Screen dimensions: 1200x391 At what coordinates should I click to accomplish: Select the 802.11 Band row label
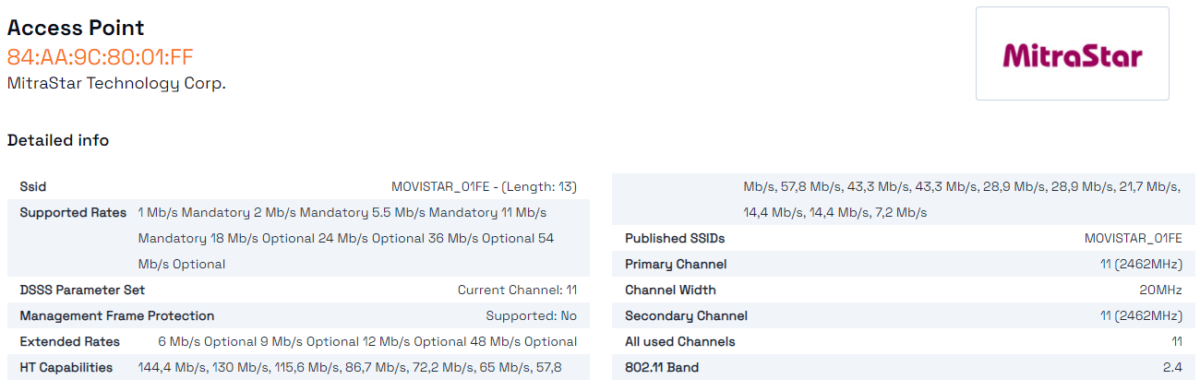662,368
